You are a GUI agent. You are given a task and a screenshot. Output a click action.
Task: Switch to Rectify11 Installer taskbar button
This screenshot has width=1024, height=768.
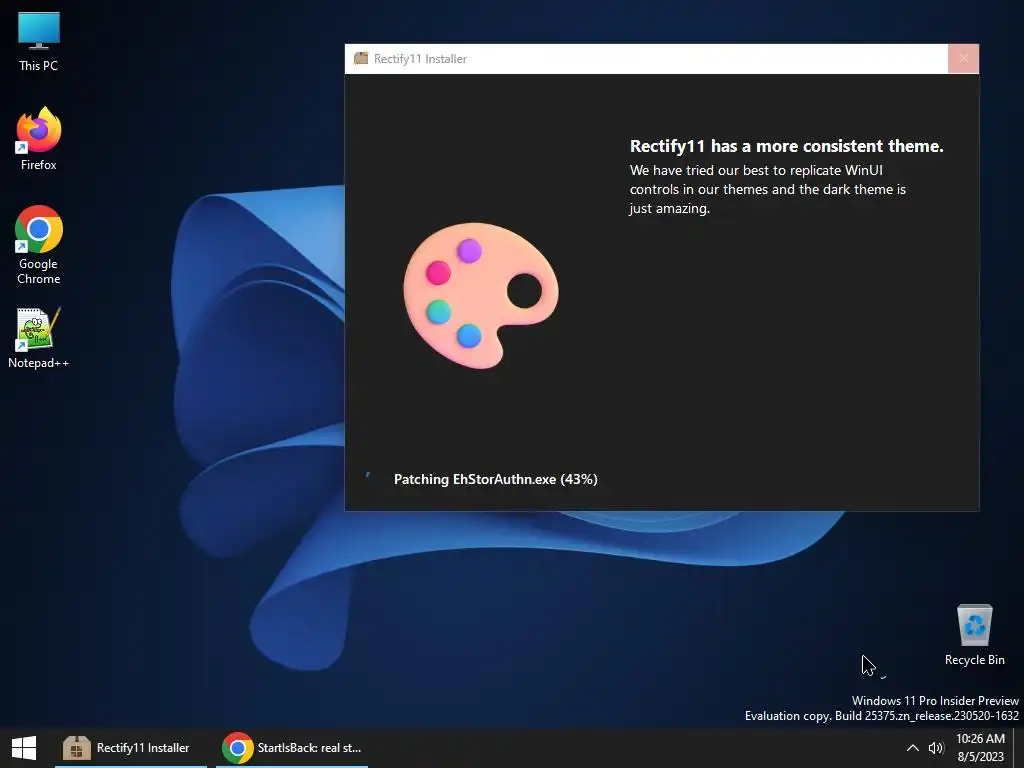click(131, 748)
